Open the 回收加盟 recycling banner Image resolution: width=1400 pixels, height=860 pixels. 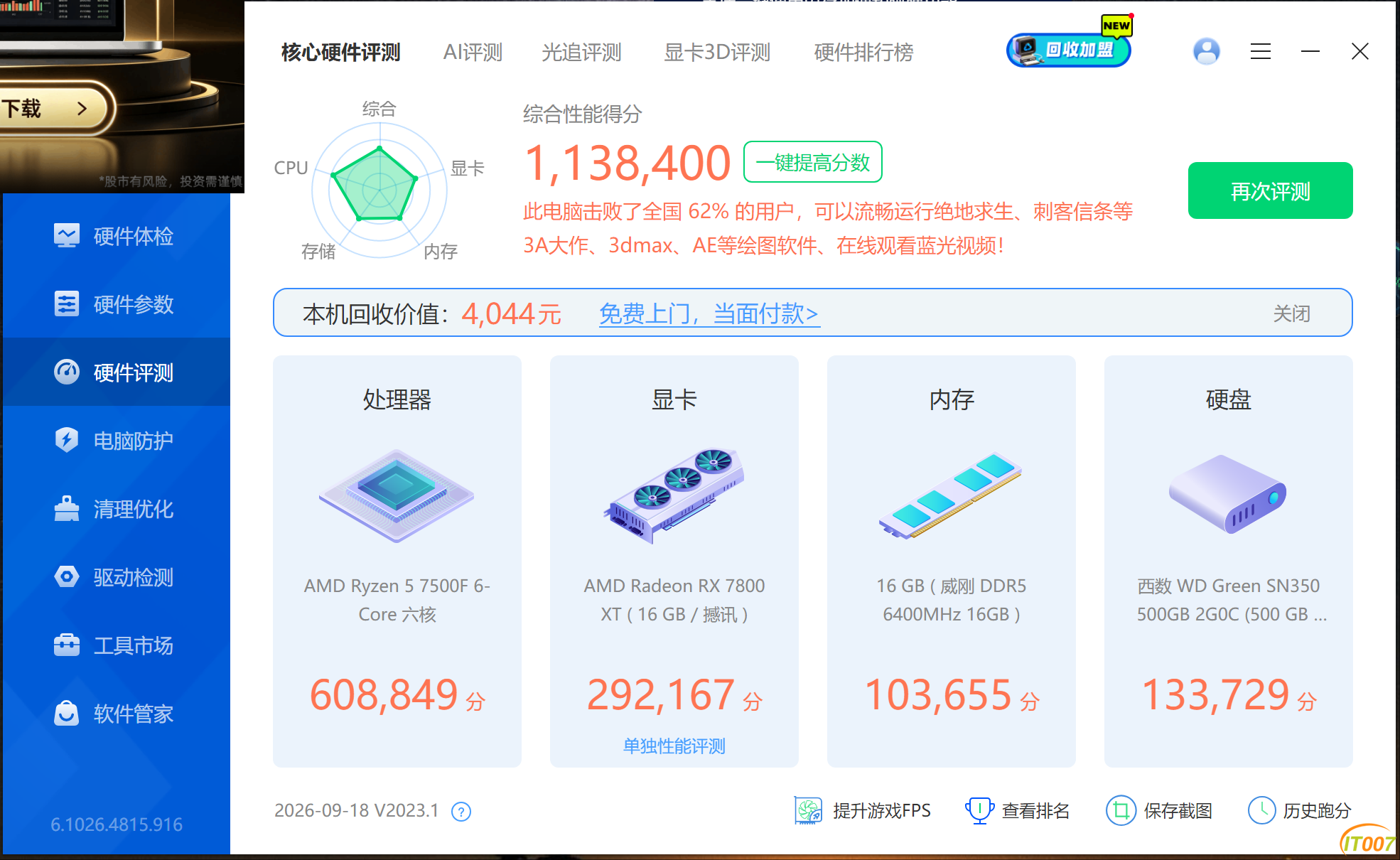[x=1069, y=50]
